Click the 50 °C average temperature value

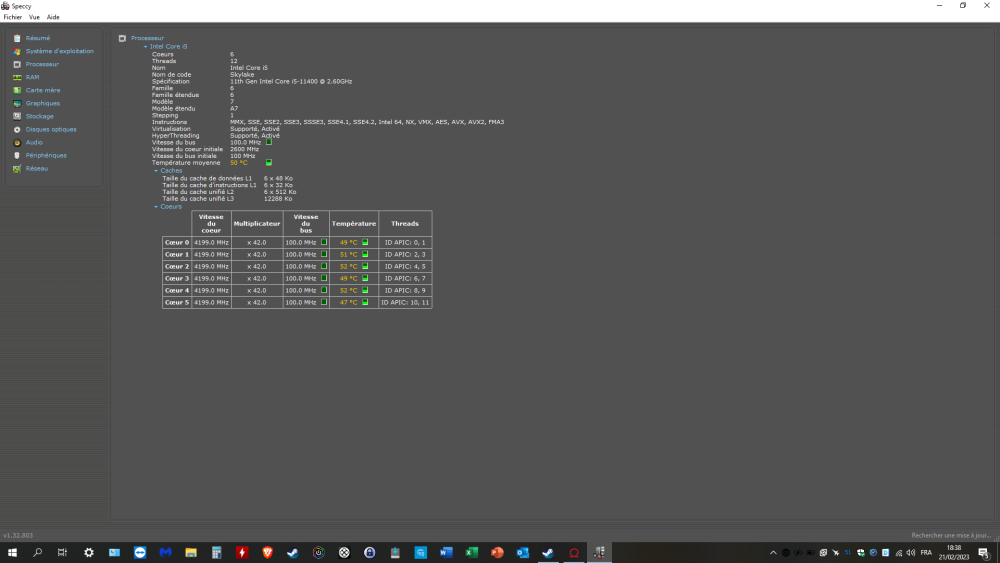(239, 163)
